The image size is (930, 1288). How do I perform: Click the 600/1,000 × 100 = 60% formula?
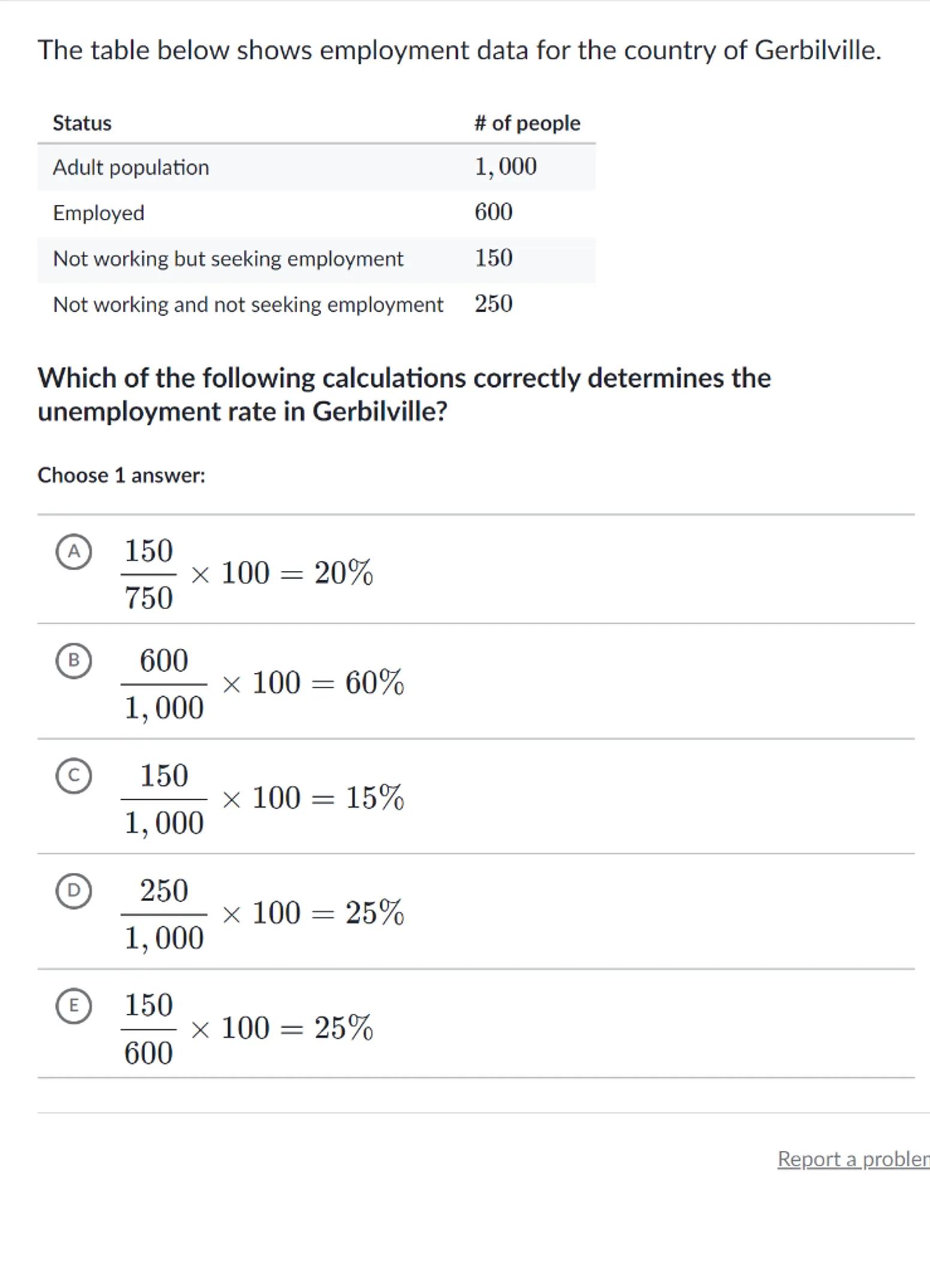tap(264, 684)
